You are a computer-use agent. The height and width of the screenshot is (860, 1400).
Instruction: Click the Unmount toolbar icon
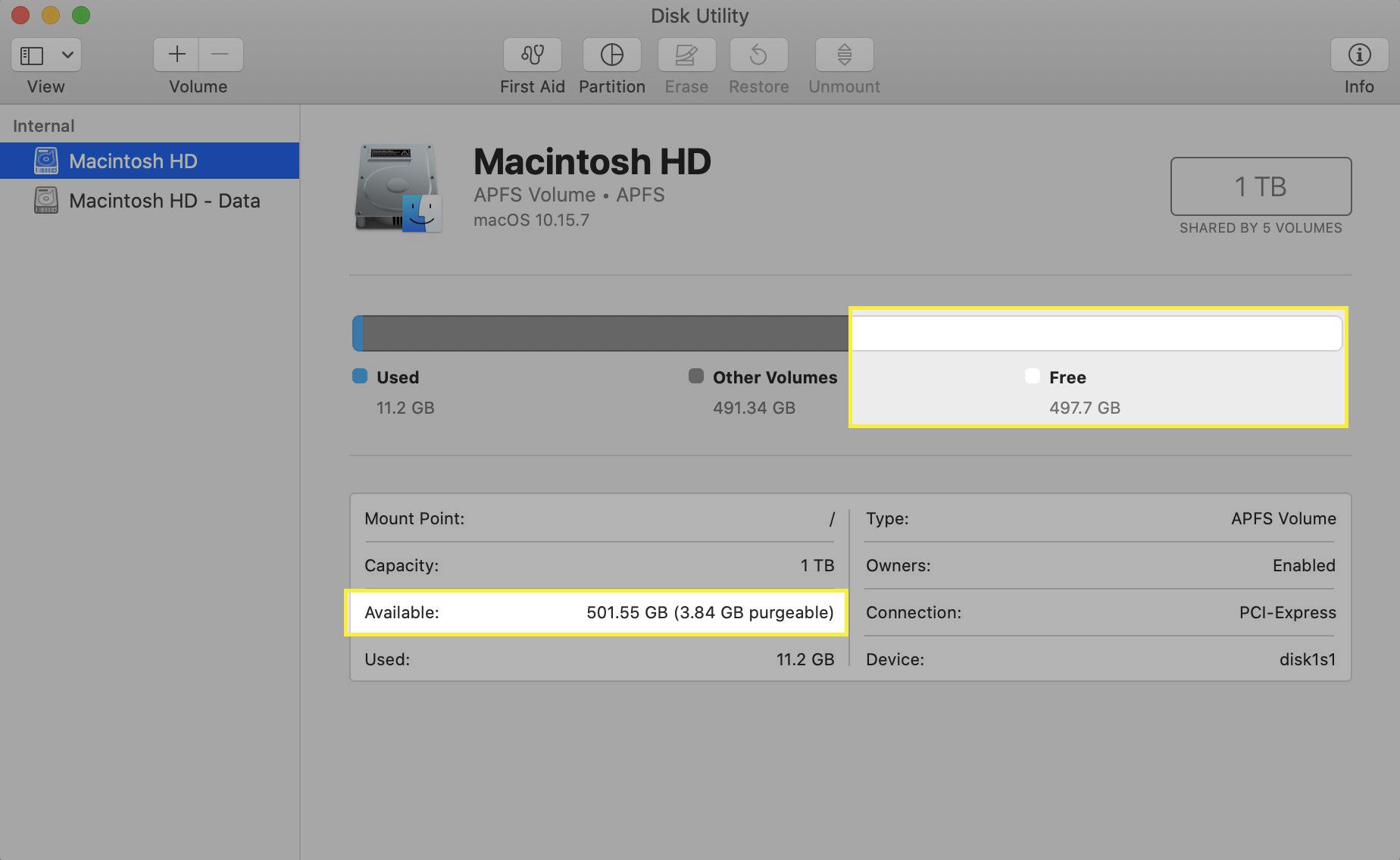pos(844,55)
